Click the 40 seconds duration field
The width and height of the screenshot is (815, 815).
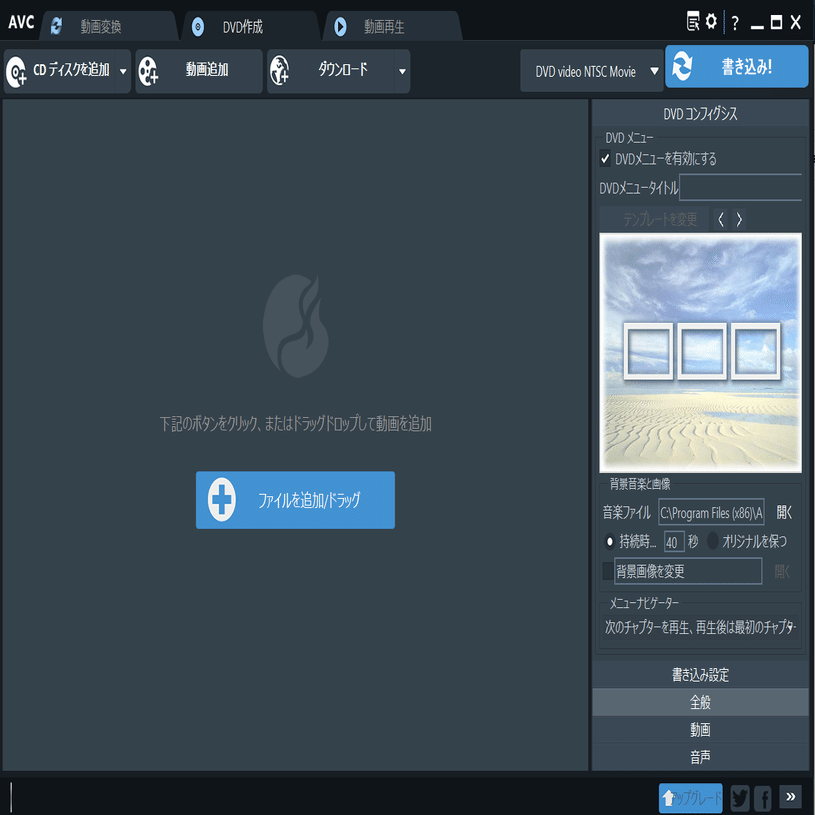point(674,542)
